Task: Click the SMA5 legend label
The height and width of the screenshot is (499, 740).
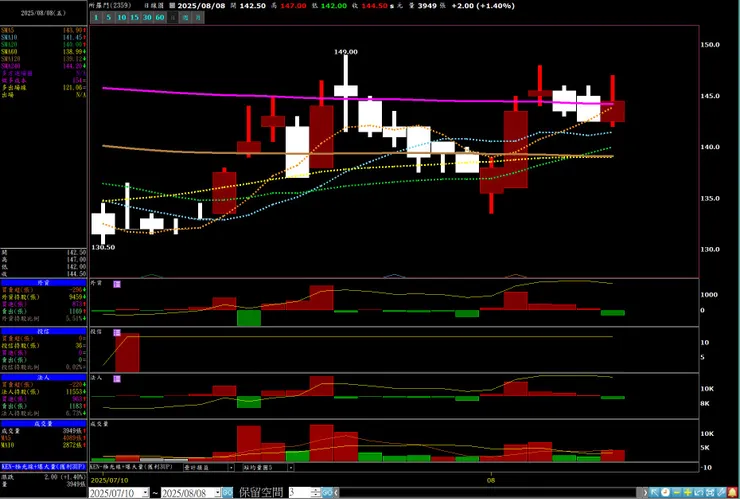Action: 8,30
